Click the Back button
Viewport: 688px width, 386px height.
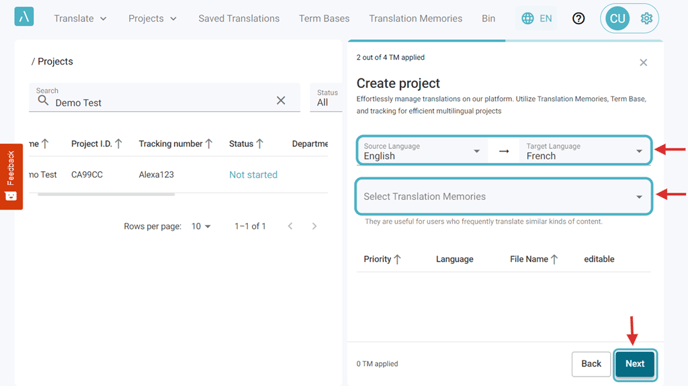(591, 364)
